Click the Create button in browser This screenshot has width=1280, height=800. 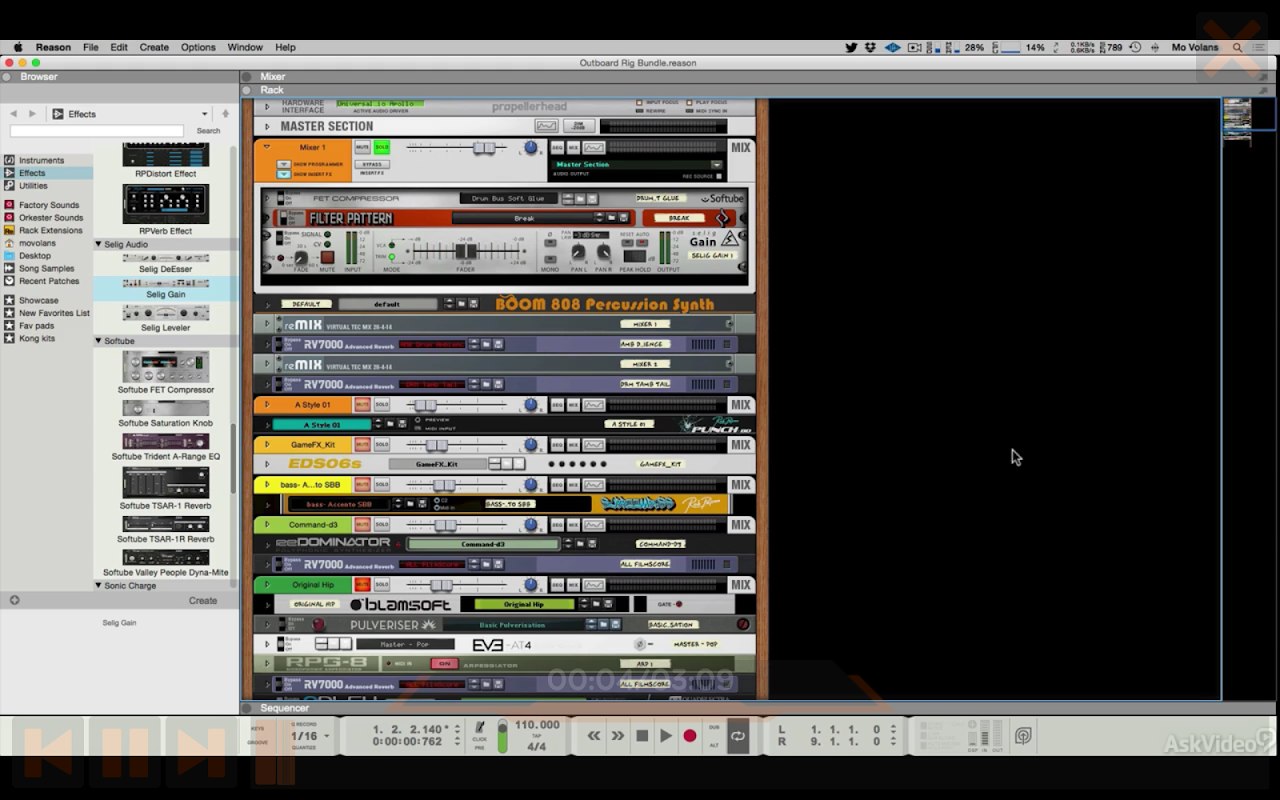203,601
